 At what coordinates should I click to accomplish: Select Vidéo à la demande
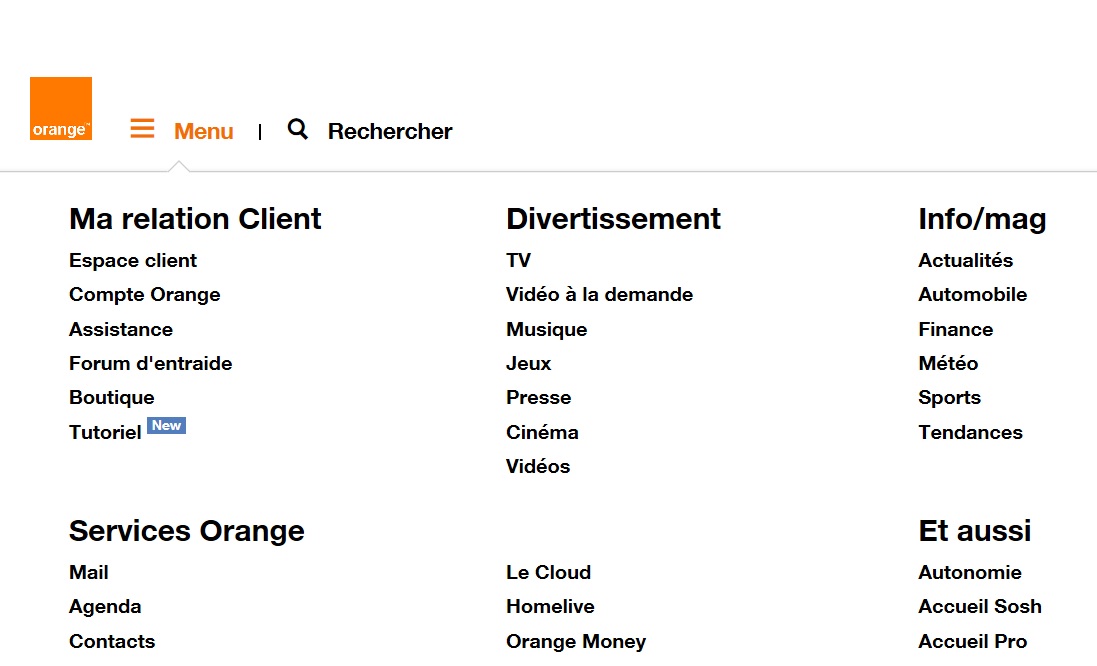[600, 295]
